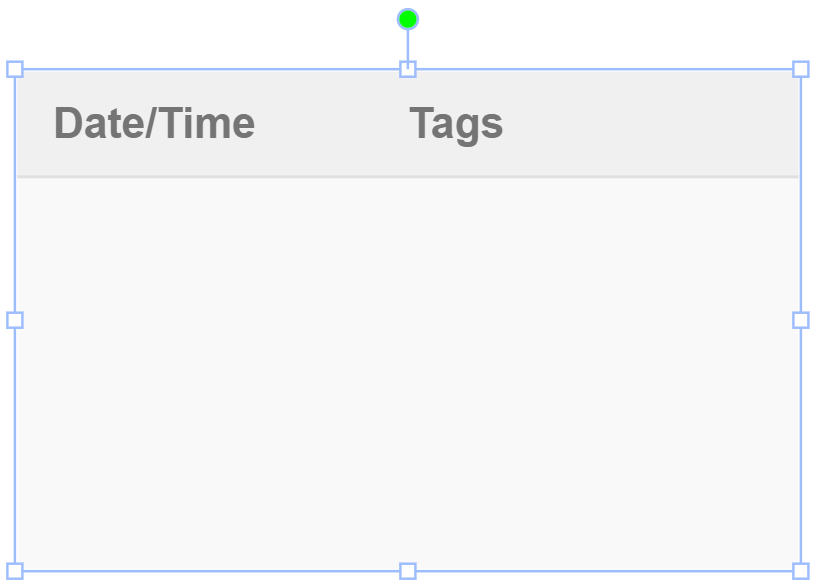Click the empty table body area
Image resolution: width=822 pixels, height=588 pixels.
(407, 374)
